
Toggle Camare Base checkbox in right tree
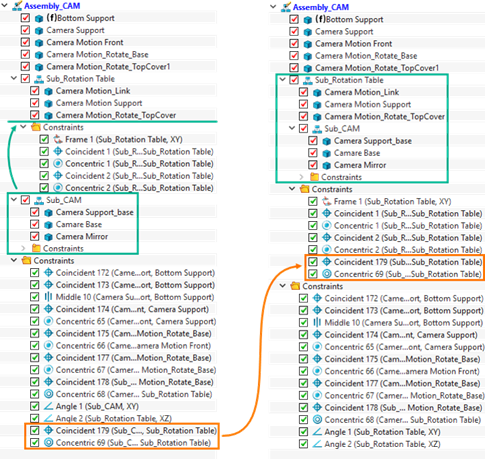tap(313, 153)
